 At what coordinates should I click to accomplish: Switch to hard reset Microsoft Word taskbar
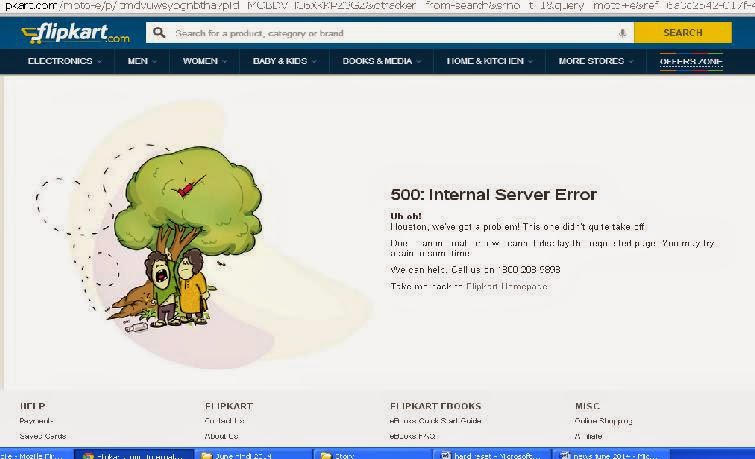[x=492, y=455]
